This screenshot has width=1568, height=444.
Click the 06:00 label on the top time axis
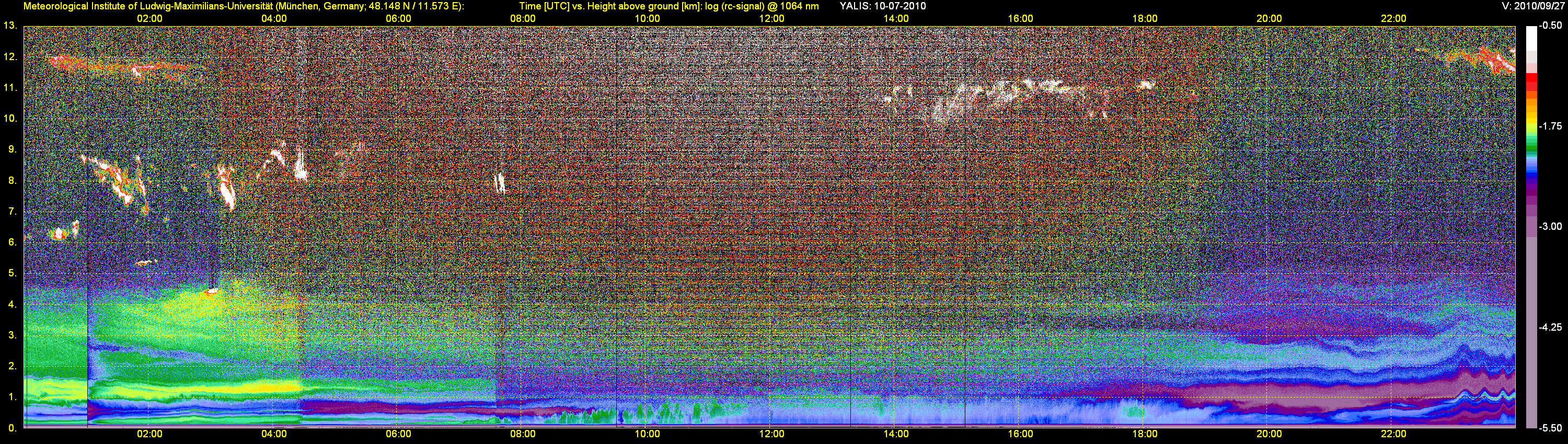[x=399, y=19]
